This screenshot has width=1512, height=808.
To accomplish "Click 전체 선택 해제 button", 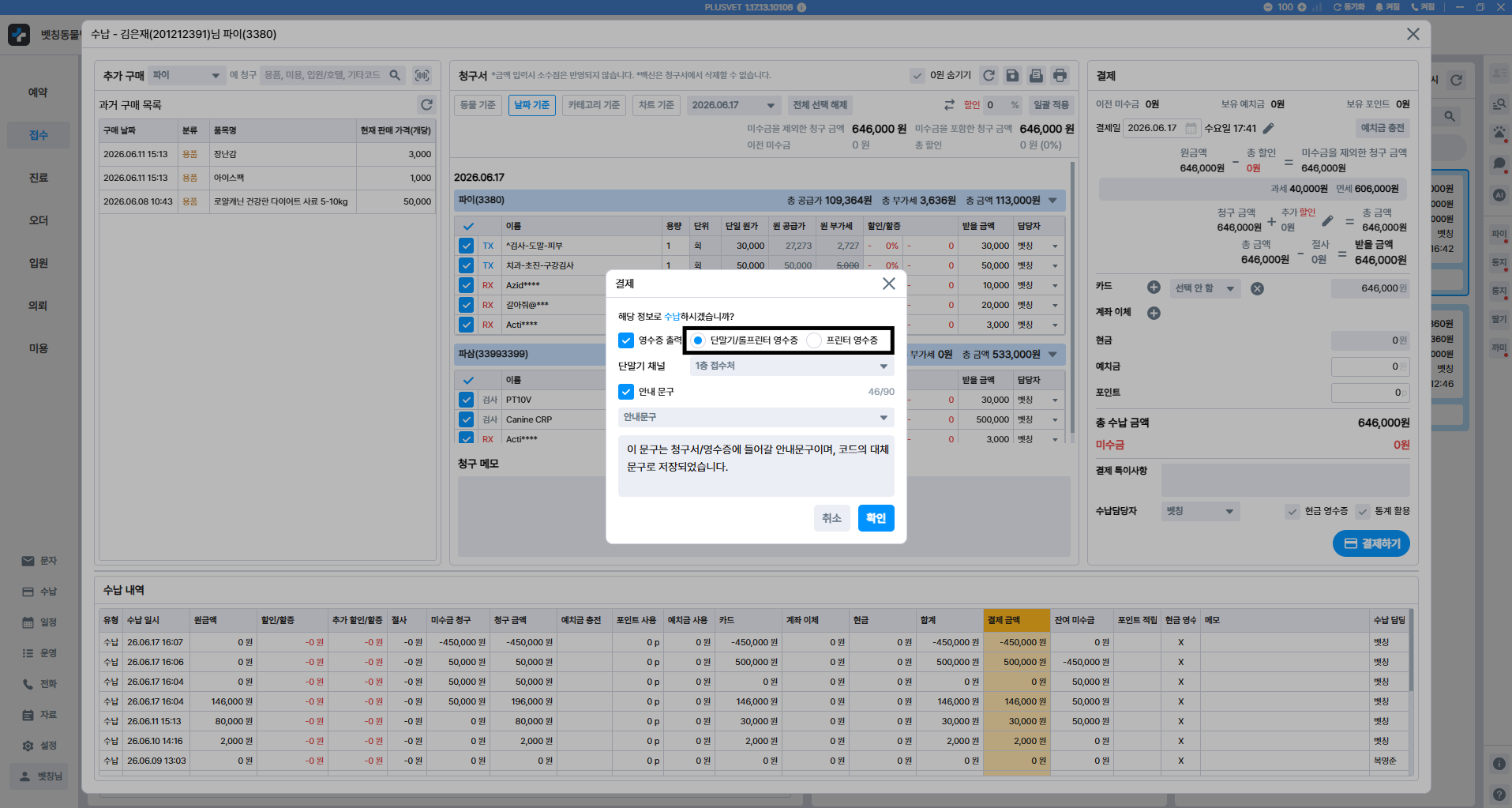I will tap(820, 105).
